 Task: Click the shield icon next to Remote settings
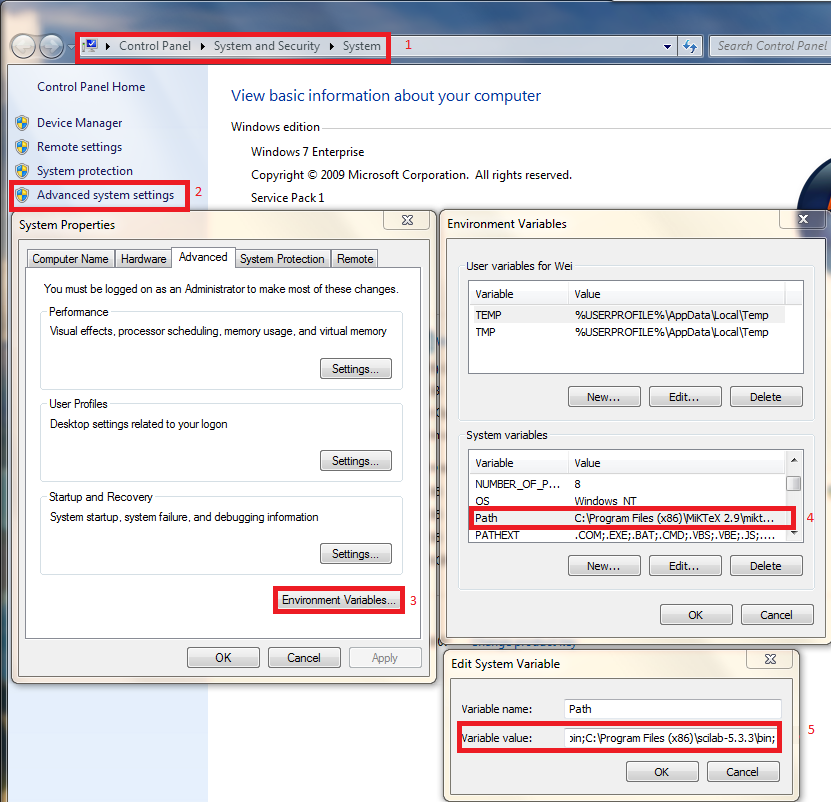(x=22, y=147)
